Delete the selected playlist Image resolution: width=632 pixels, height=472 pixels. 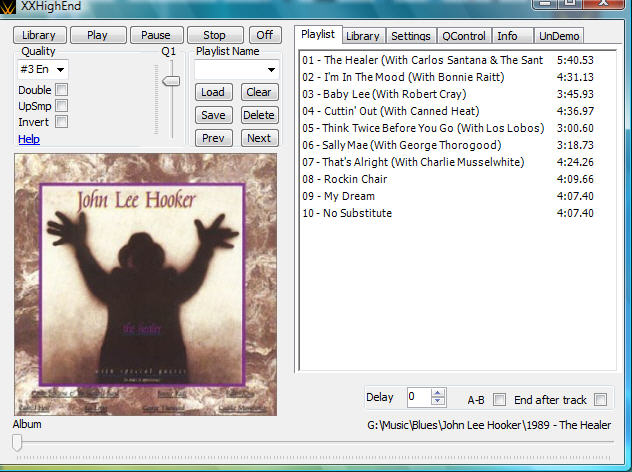coord(259,115)
